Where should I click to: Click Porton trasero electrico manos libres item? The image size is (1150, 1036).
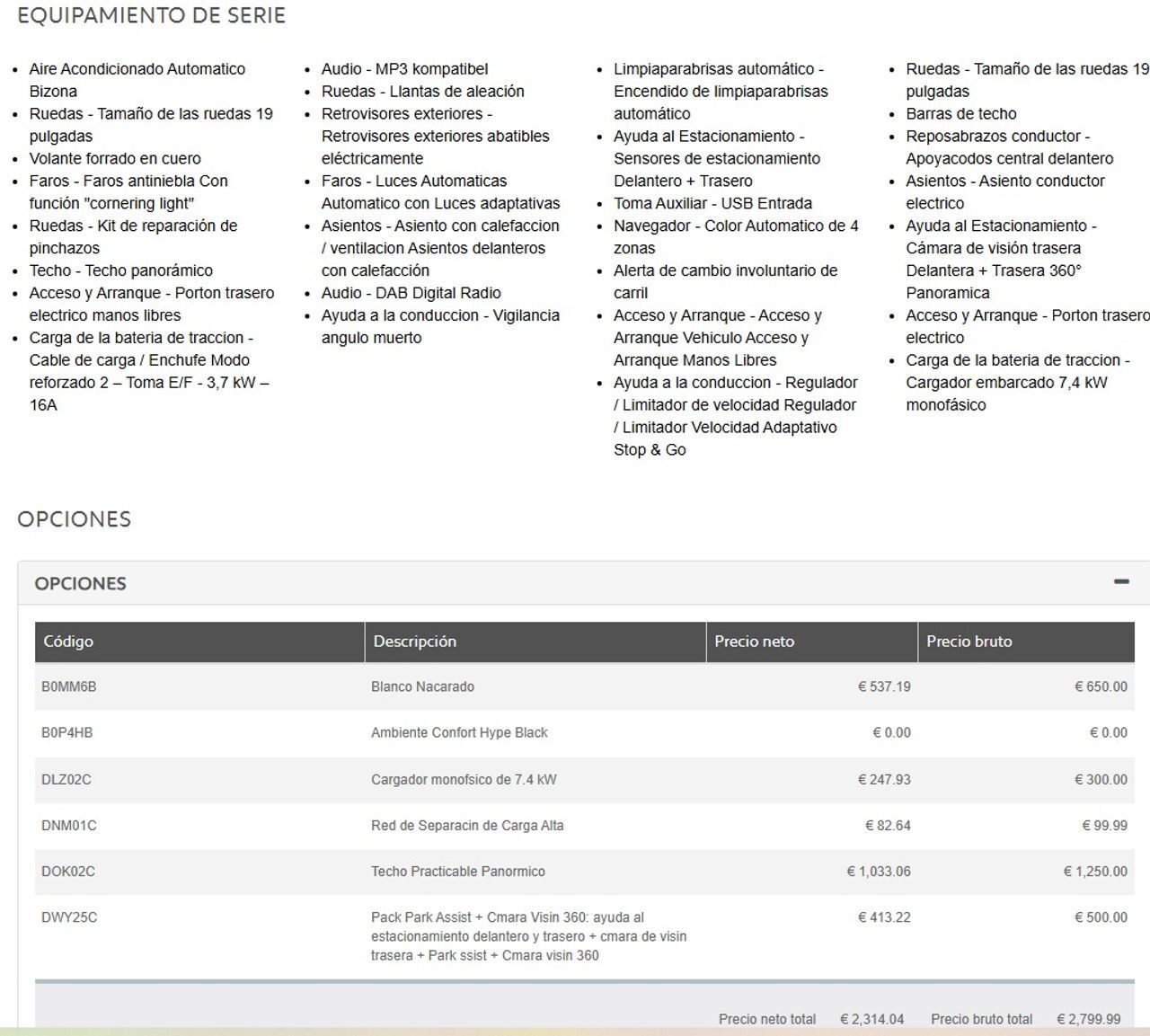coord(152,305)
